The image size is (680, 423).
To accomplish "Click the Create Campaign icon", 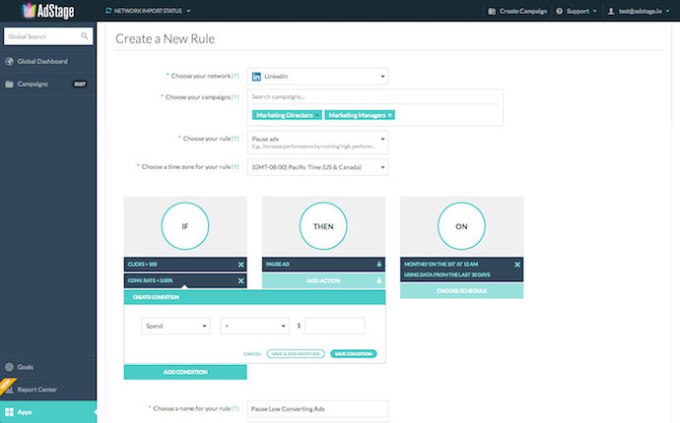I will click(x=491, y=11).
